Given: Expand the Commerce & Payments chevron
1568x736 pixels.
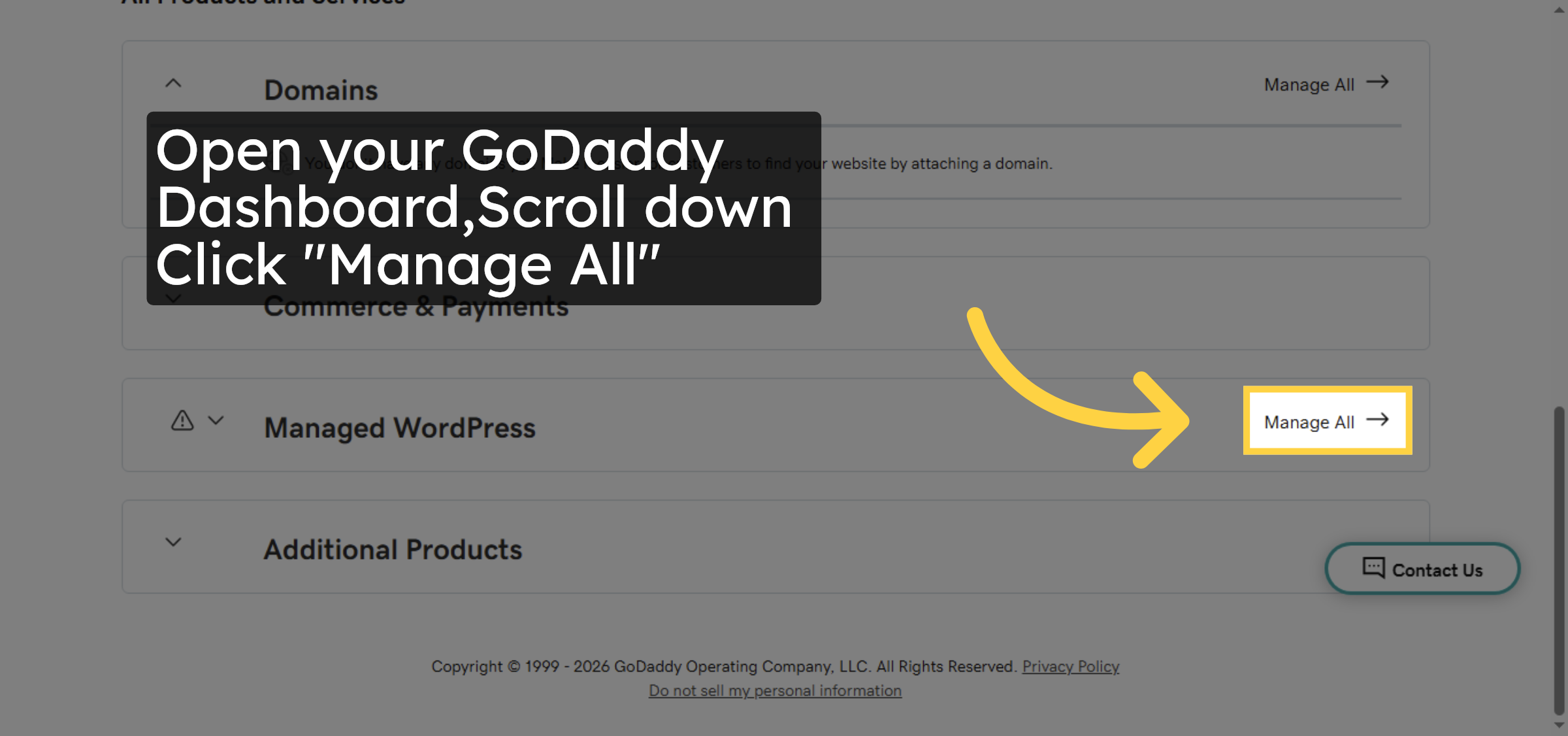Looking at the screenshot, I should (x=173, y=299).
